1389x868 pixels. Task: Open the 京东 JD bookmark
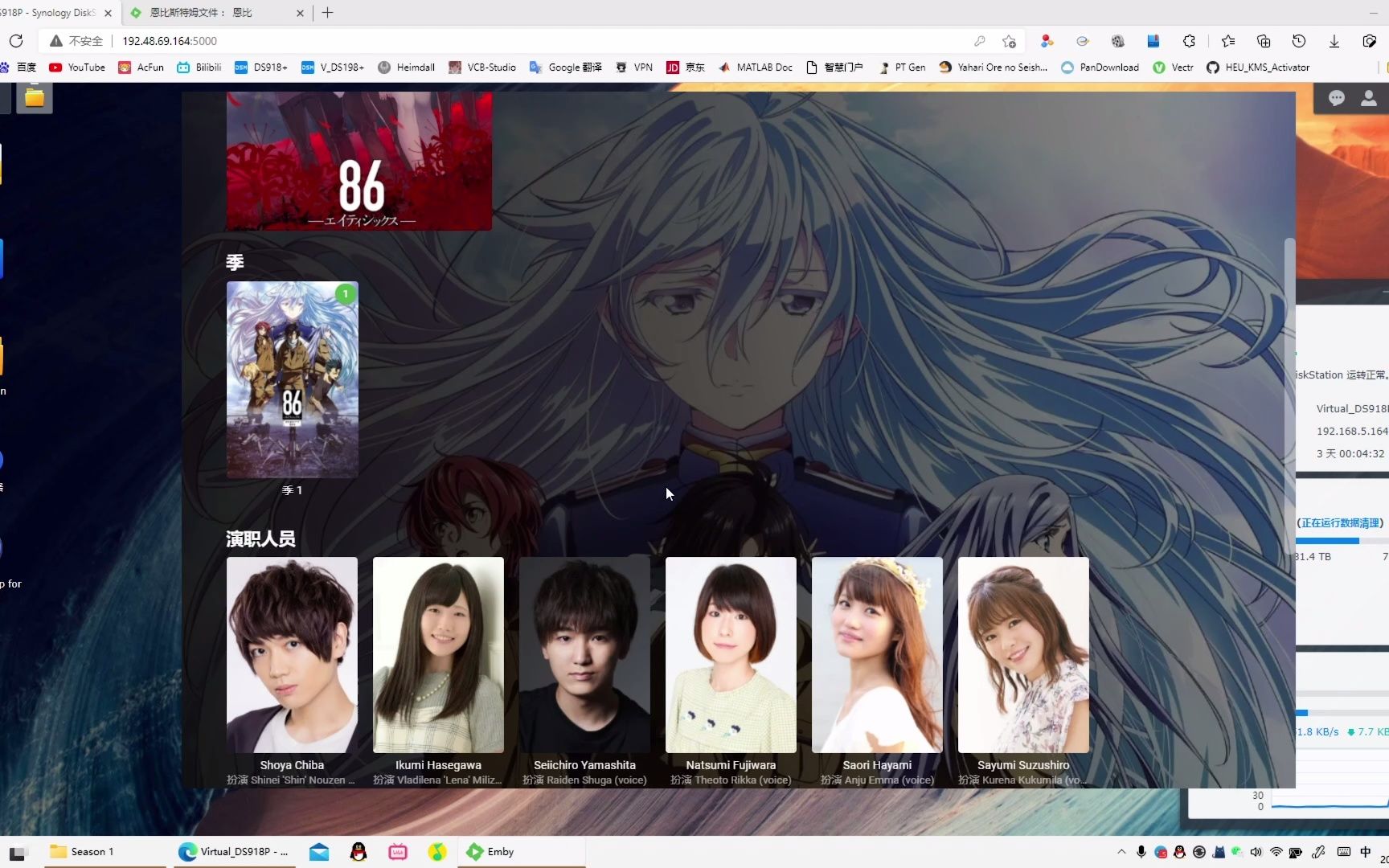686,68
